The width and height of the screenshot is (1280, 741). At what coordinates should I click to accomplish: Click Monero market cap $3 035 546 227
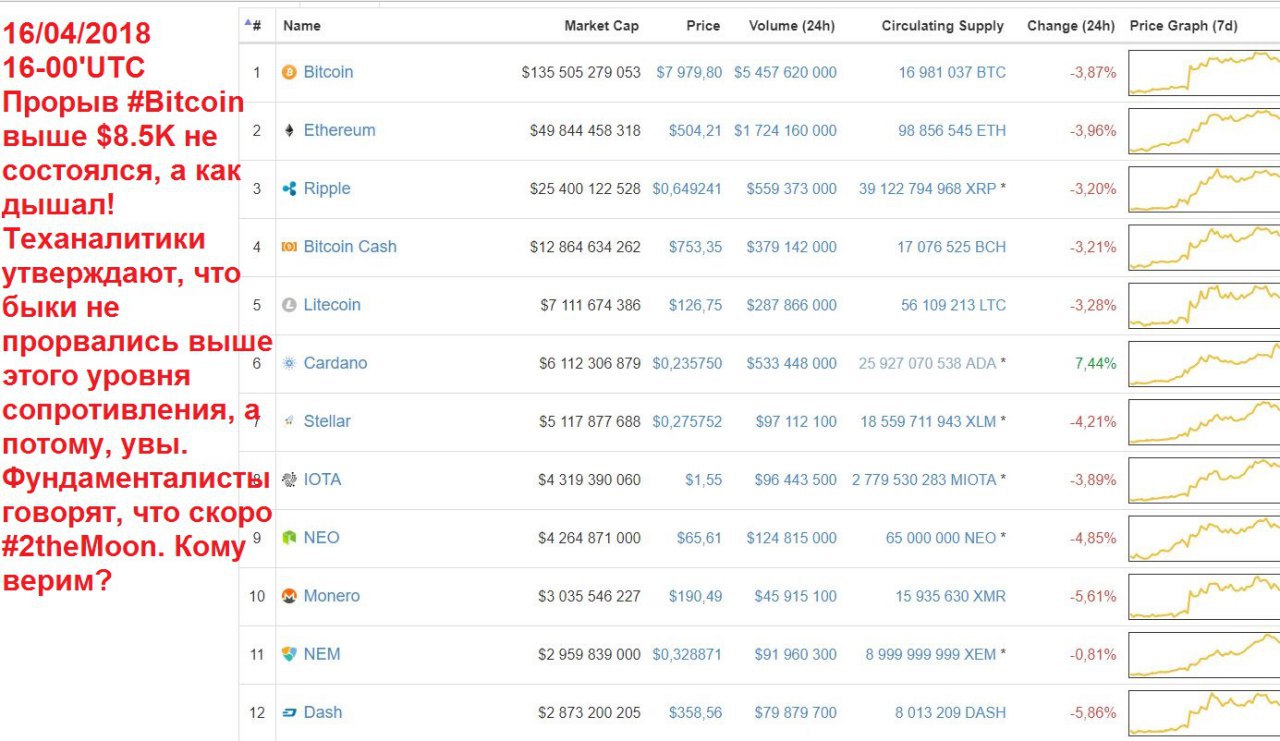(x=589, y=596)
